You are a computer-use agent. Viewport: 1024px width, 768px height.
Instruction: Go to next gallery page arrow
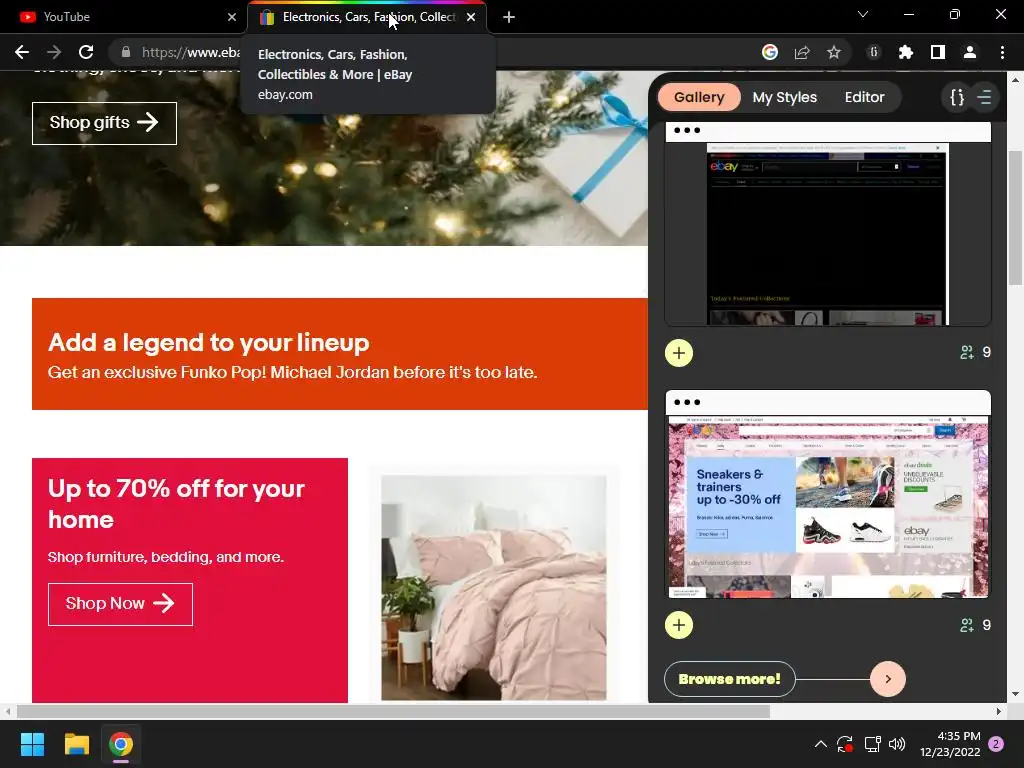point(888,679)
